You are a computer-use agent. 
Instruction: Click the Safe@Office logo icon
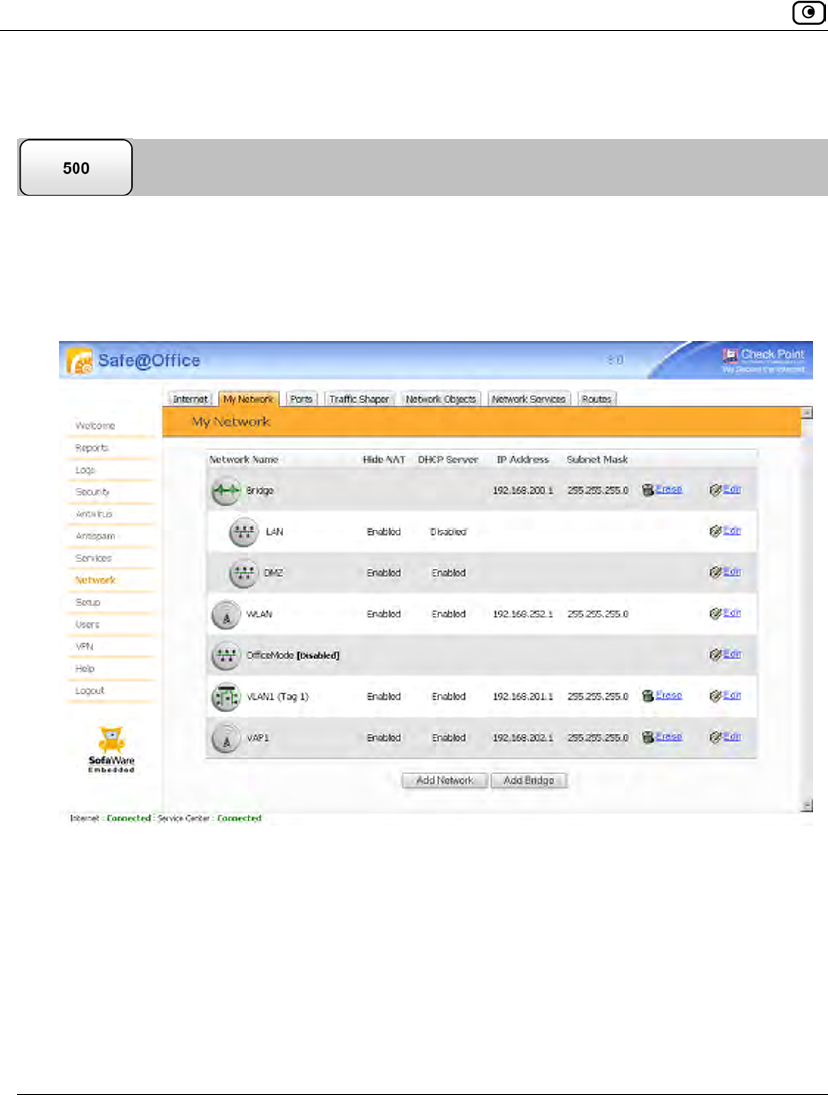pos(80,360)
